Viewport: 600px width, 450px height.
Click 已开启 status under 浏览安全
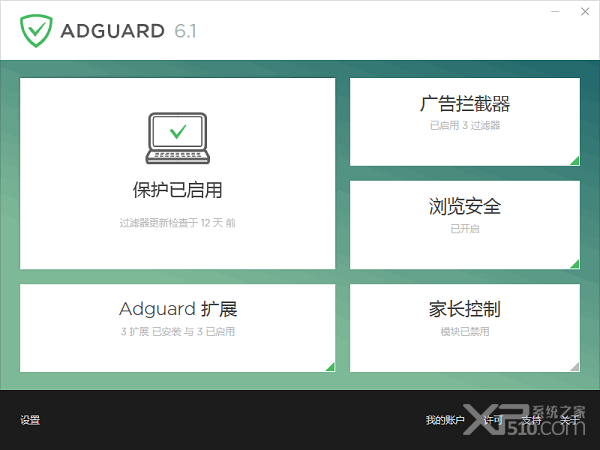tap(465, 229)
